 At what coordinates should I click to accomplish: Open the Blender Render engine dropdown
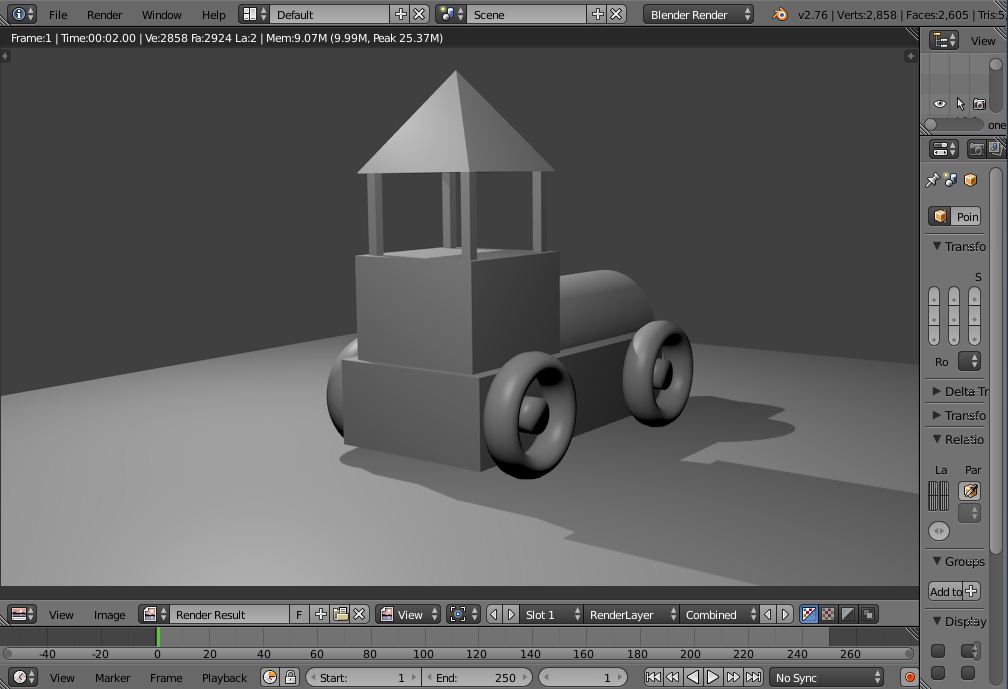(x=698, y=14)
